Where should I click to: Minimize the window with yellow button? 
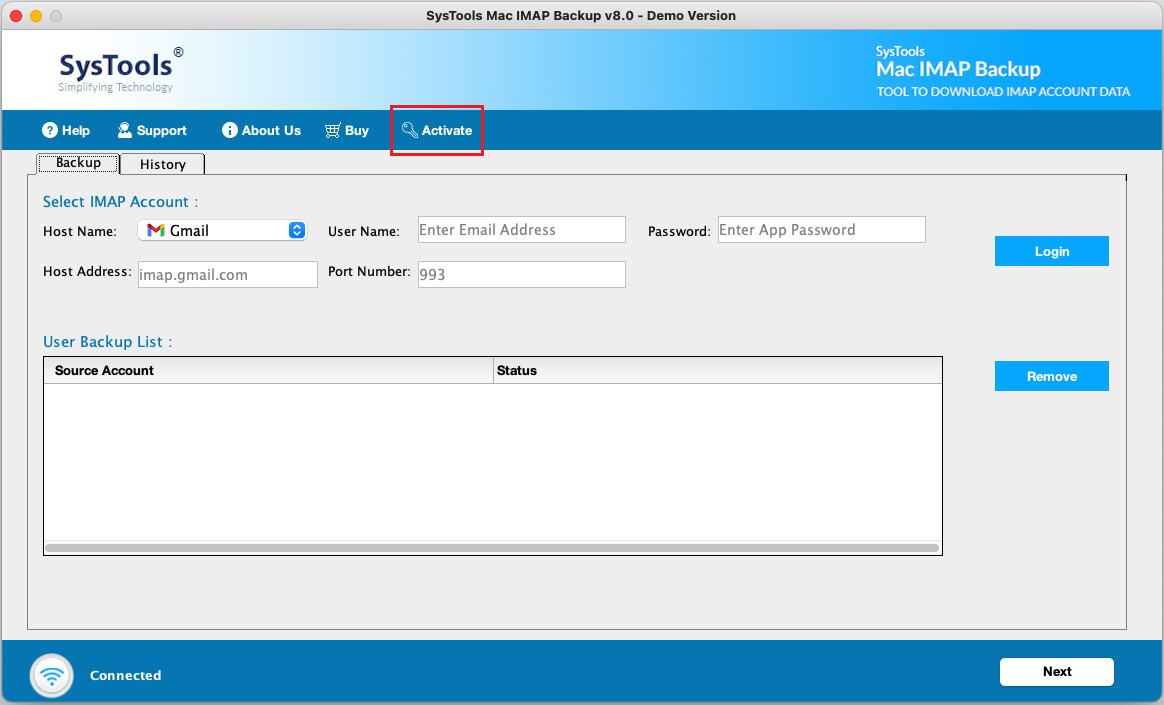(x=36, y=16)
